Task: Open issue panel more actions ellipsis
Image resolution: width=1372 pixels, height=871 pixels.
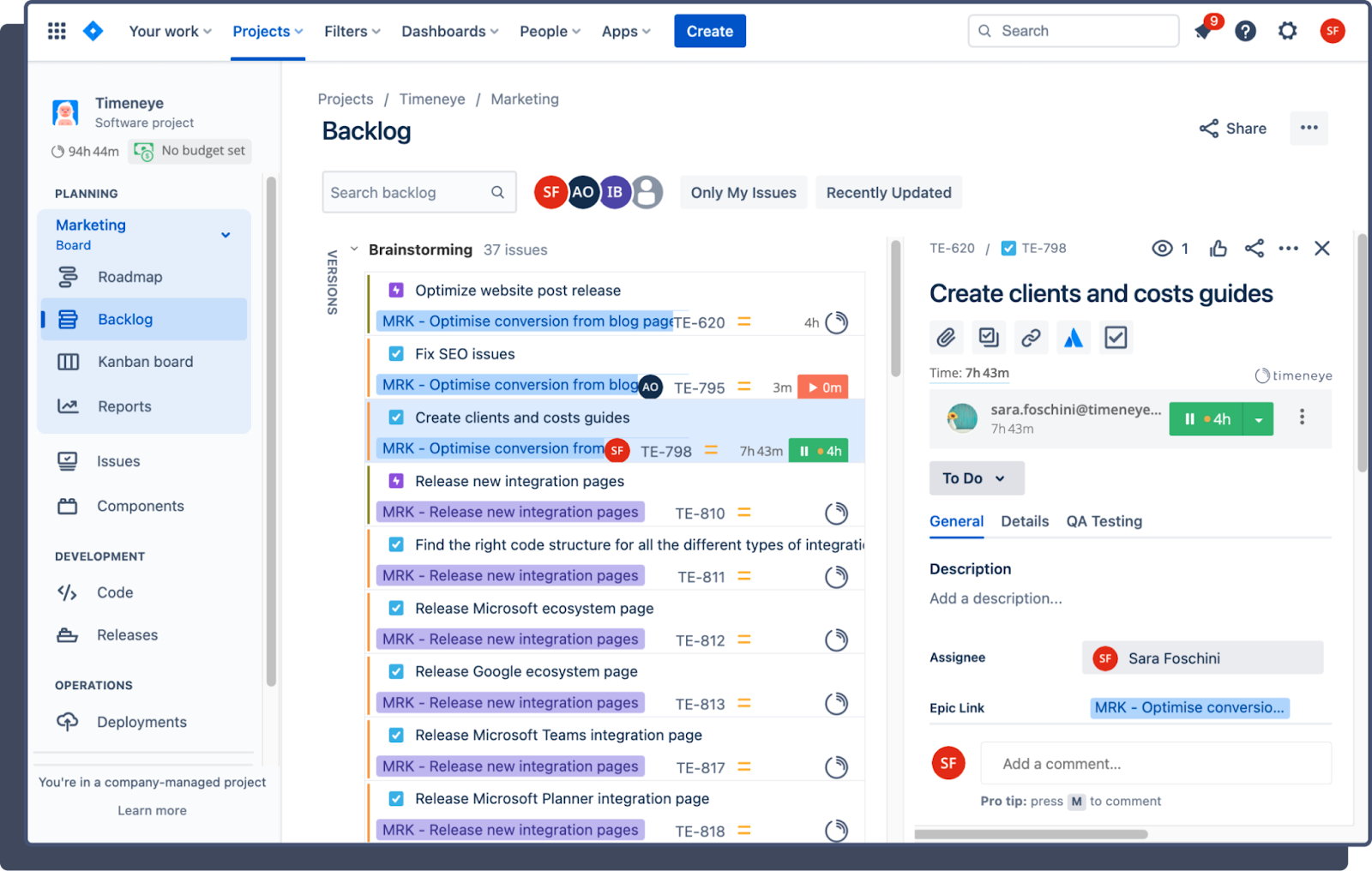Action: [1288, 249]
